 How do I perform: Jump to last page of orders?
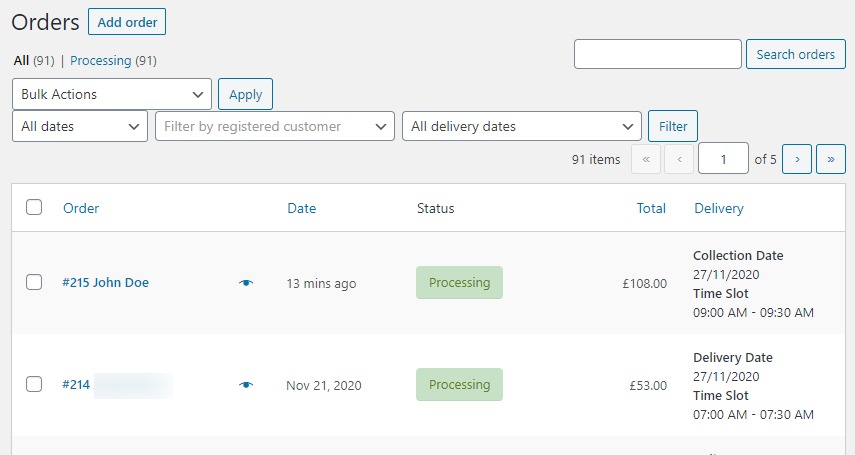tap(831, 159)
